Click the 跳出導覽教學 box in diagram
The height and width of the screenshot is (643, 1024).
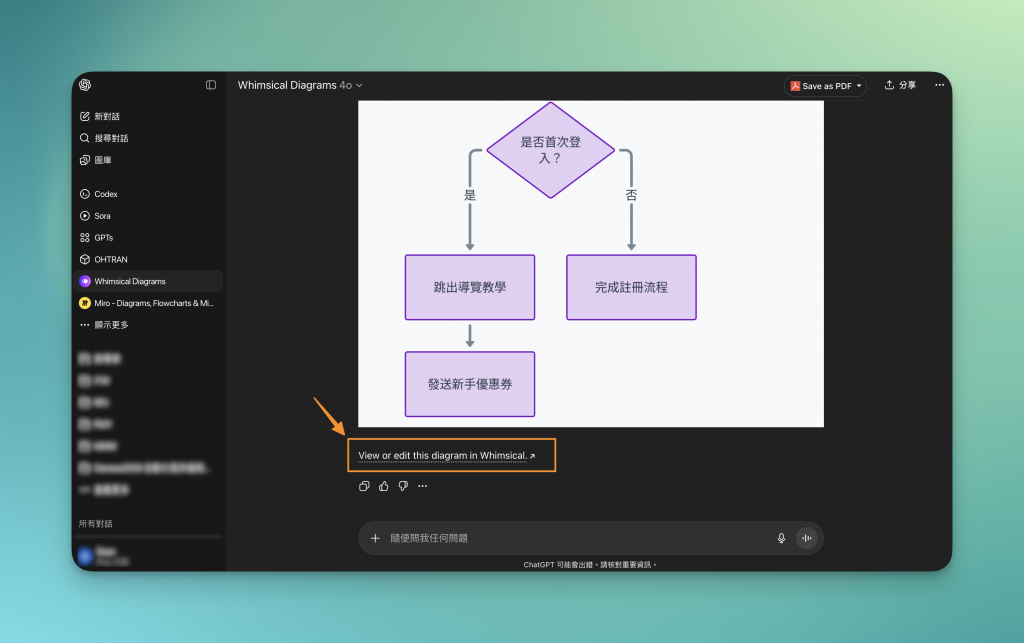[x=470, y=287]
